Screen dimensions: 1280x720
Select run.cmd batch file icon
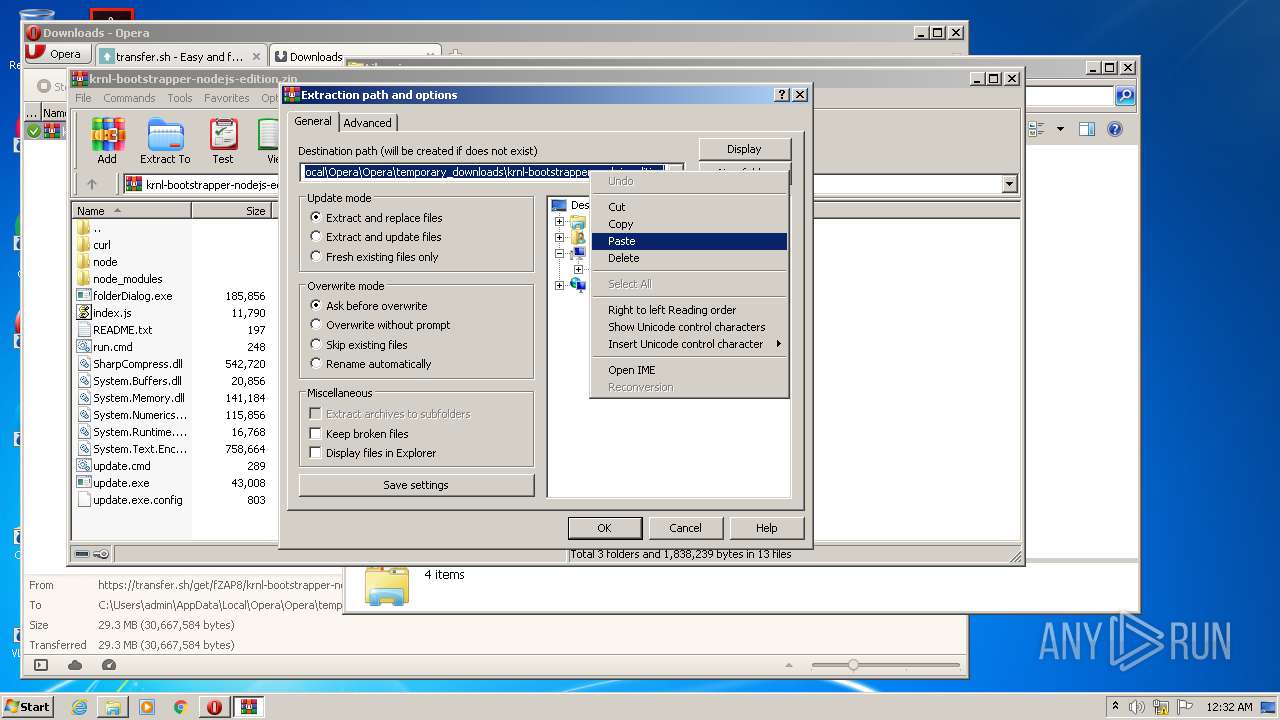84,346
